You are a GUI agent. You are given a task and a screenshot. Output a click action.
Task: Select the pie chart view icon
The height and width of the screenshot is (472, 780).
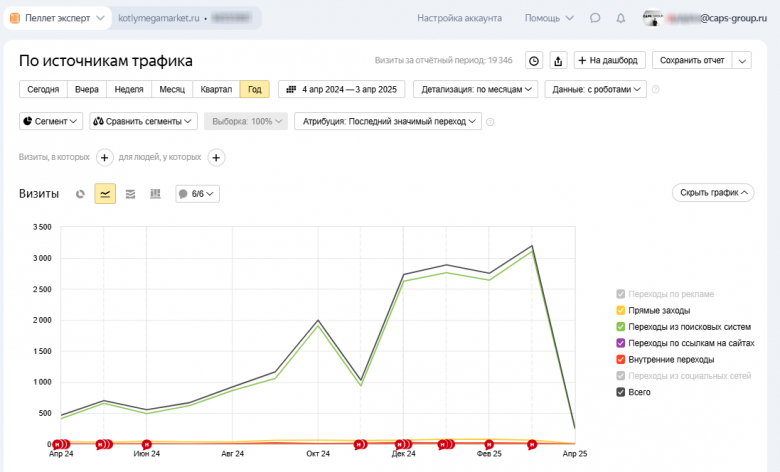point(81,194)
